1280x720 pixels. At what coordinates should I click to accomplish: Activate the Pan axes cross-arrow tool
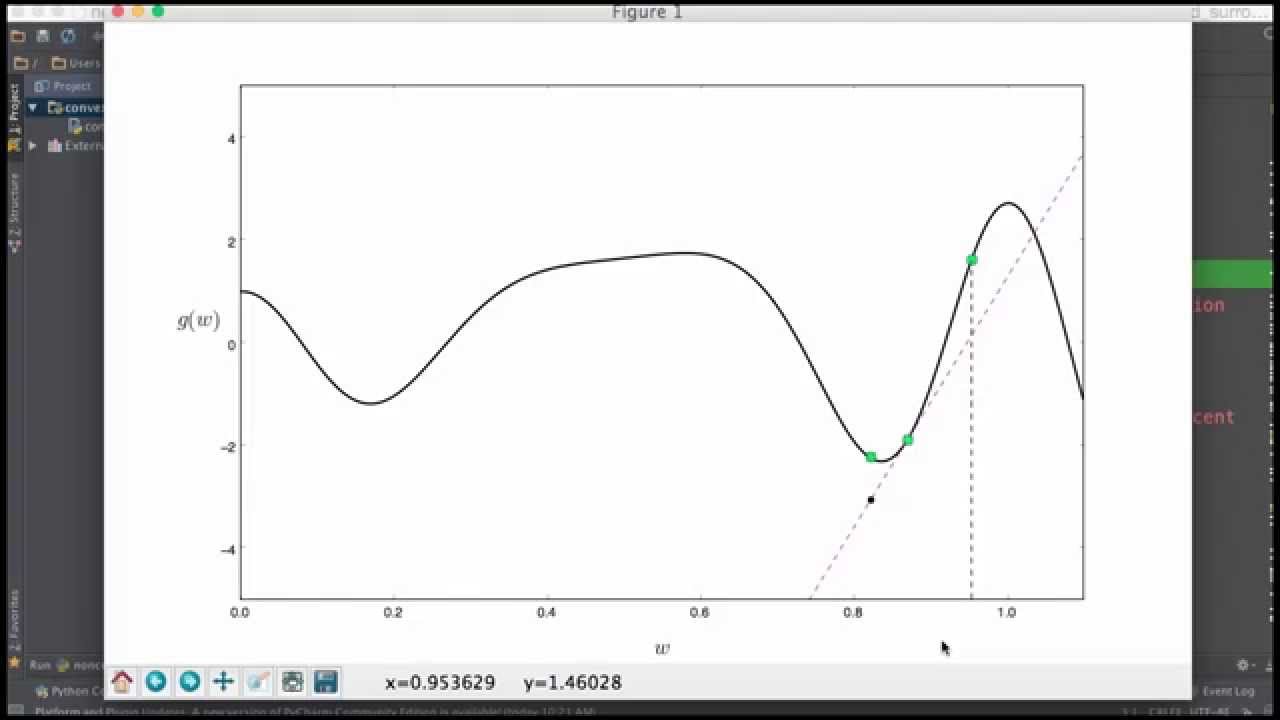point(223,682)
